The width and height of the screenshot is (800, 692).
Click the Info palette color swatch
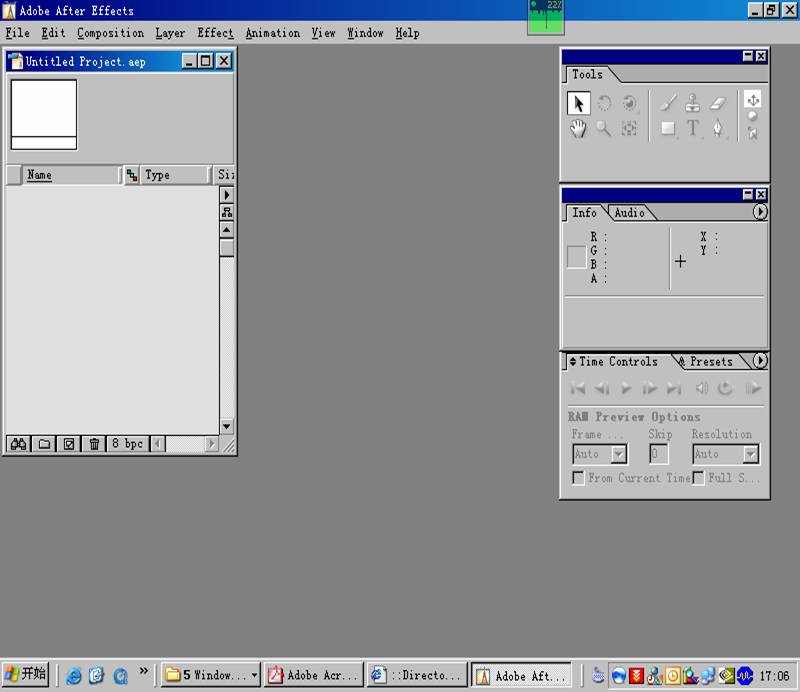click(x=576, y=257)
